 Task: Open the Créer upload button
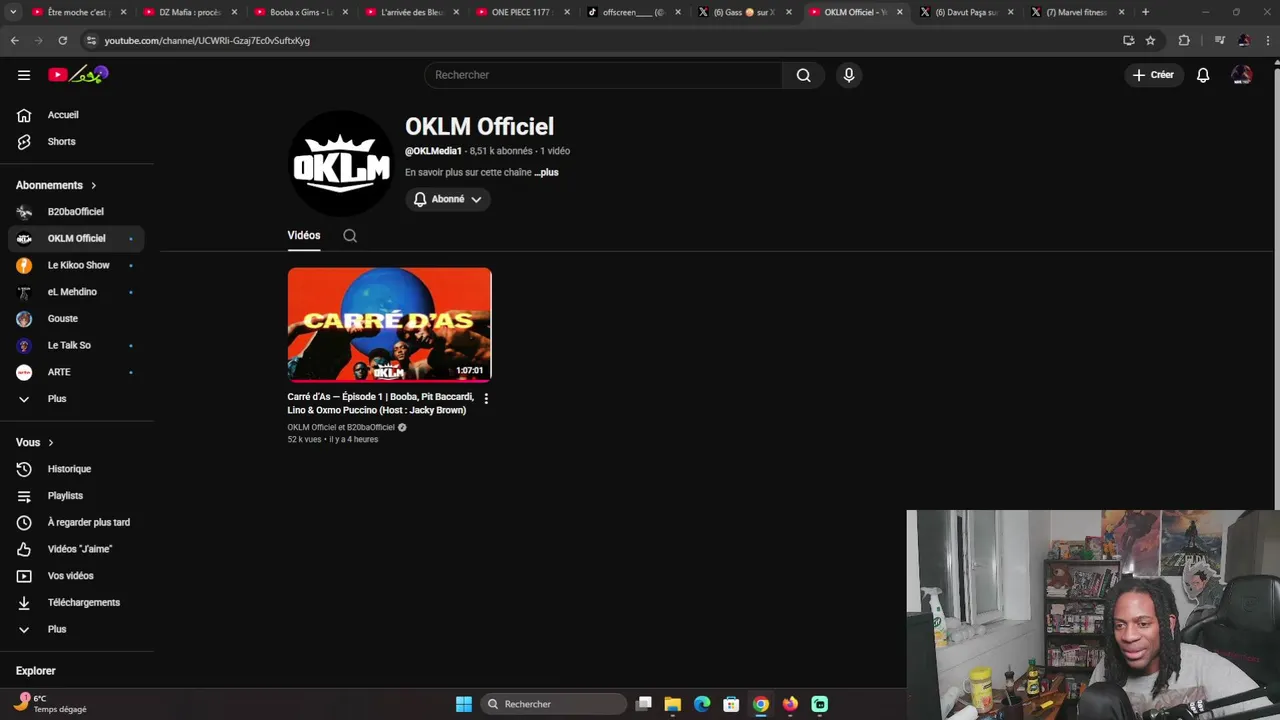click(x=1153, y=75)
